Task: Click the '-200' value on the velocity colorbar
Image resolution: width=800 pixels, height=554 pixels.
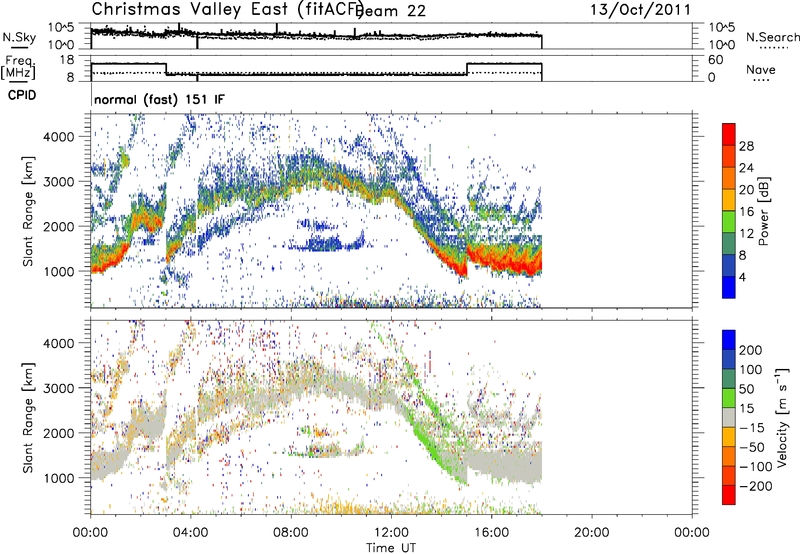Action: [x=755, y=486]
